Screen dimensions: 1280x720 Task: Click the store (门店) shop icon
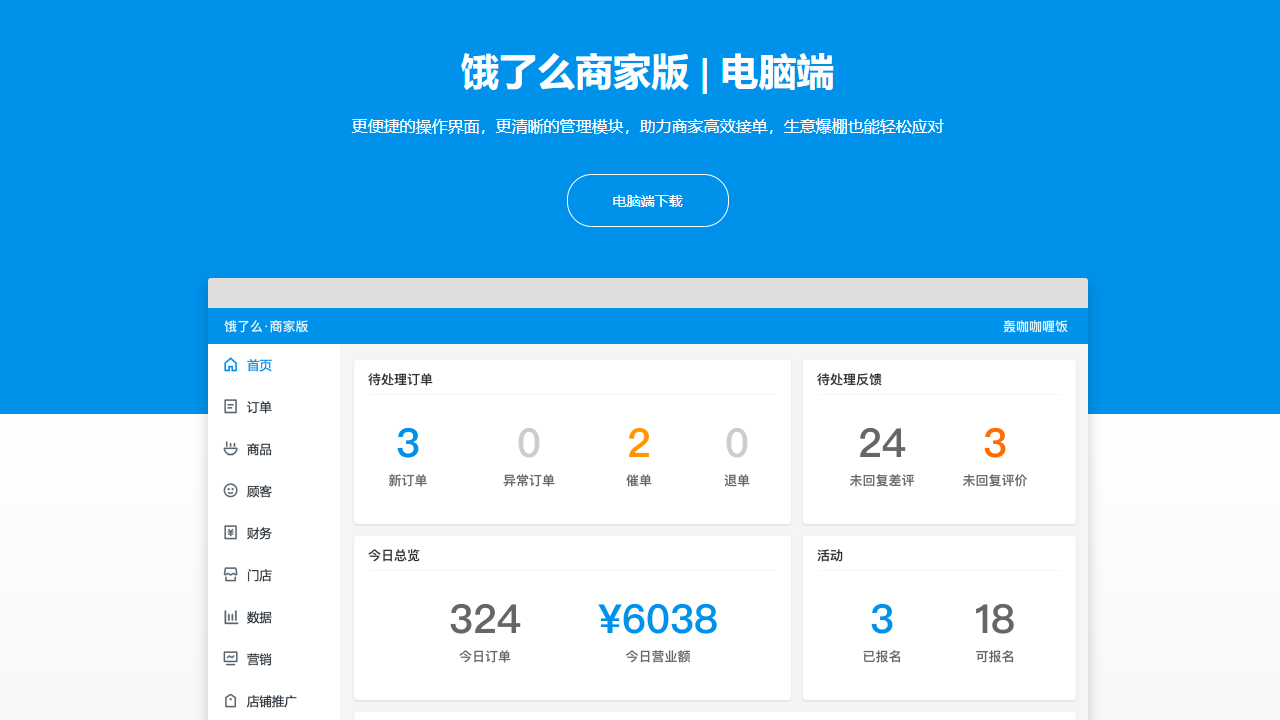click(231, 575)
